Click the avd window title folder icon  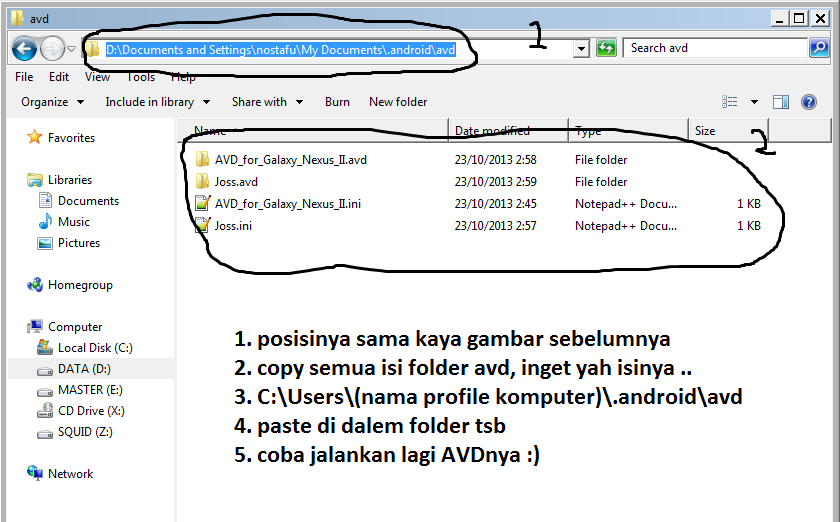point(17,18)
